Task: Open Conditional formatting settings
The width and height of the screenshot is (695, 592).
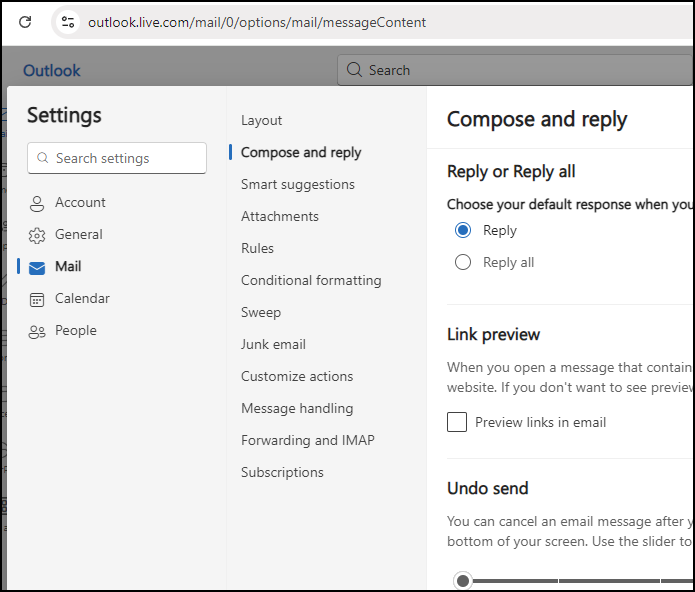Action: point(311,280)
